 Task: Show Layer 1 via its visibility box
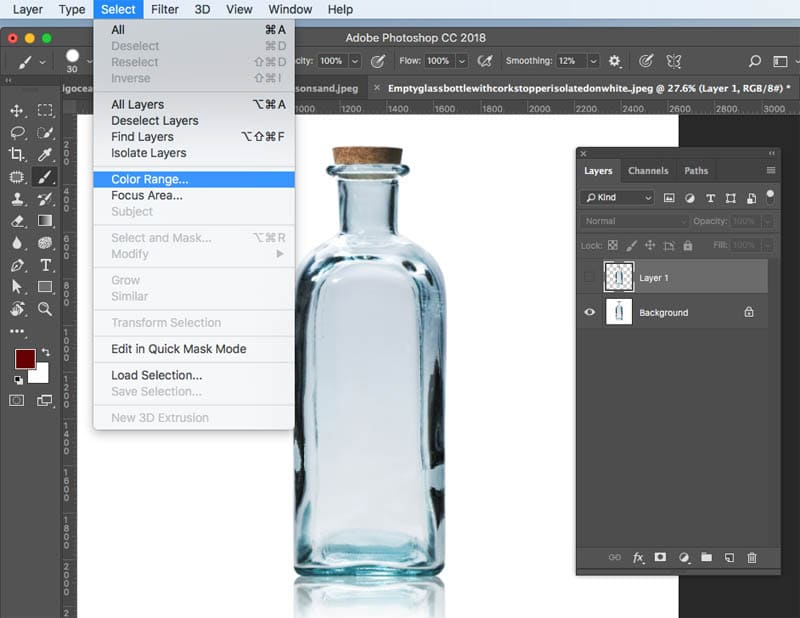pyautogui.click(x=589, y=277)
